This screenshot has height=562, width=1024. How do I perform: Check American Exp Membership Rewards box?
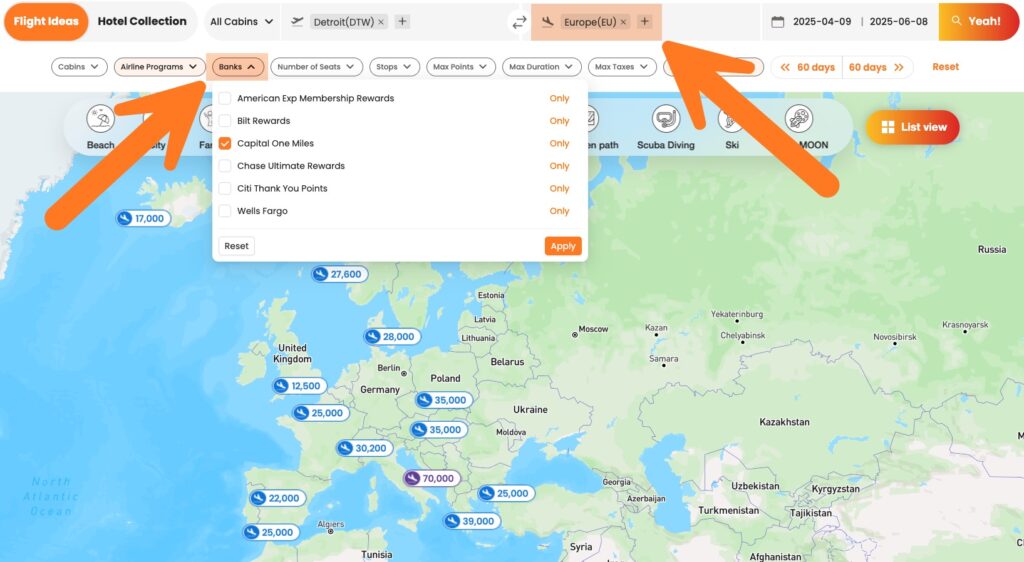click(225, 99)
